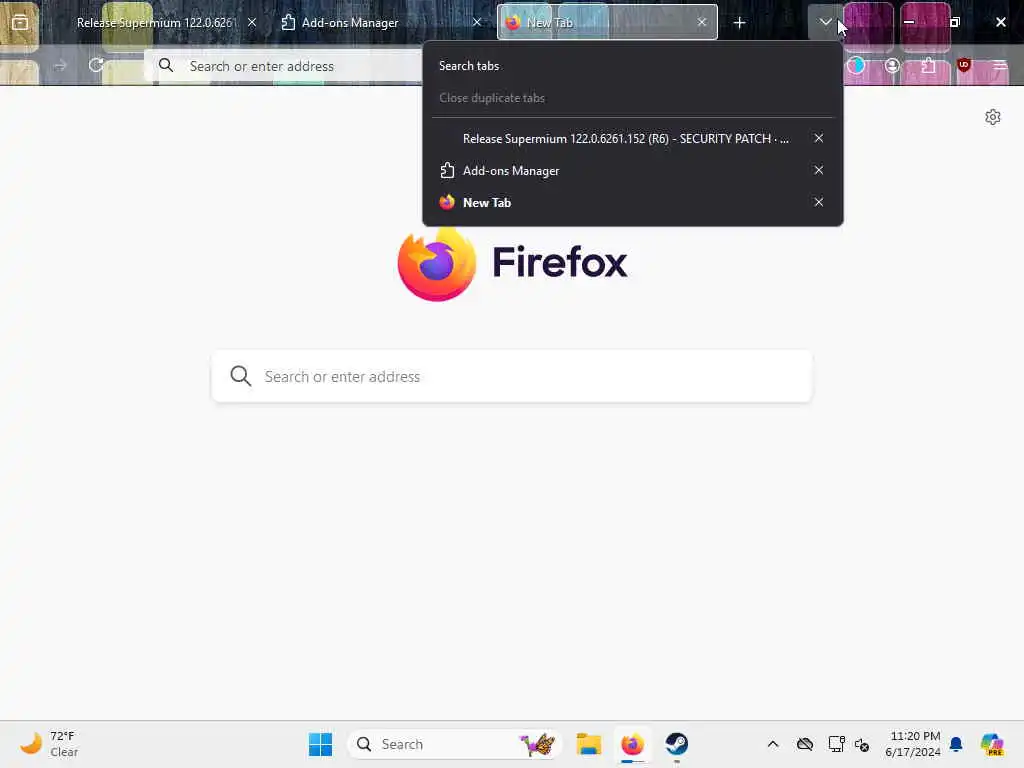
Task: Click the cloud sync tray icon
Action: point(805,744)
